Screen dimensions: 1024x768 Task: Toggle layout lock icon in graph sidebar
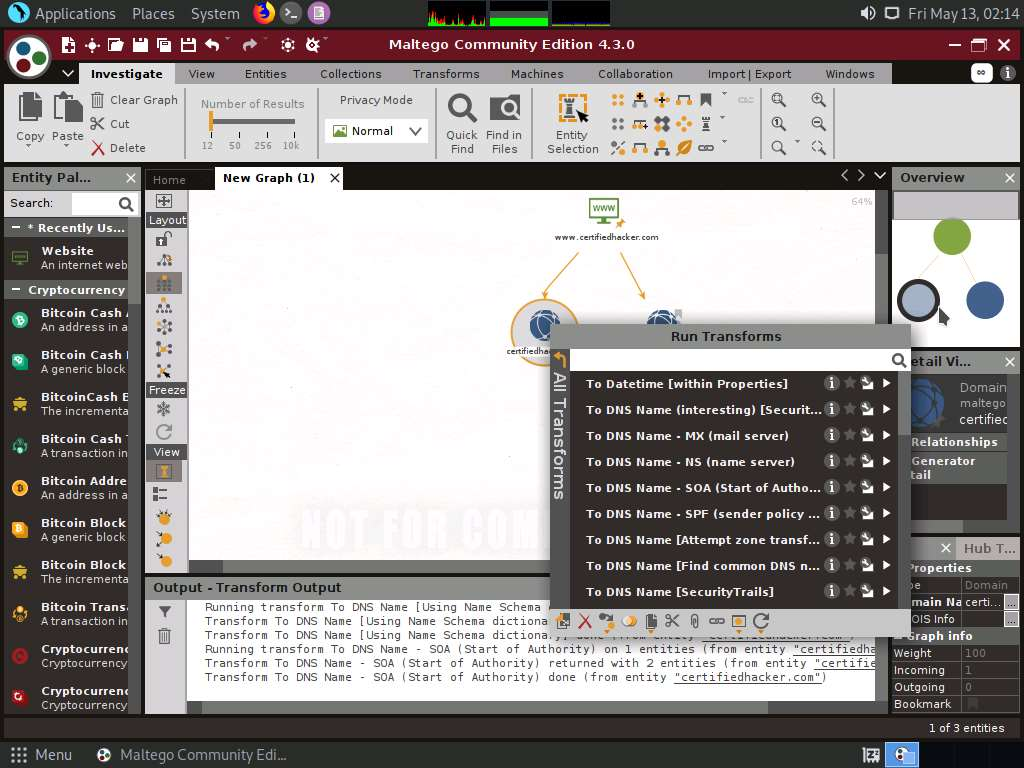(x=164, y=240)
